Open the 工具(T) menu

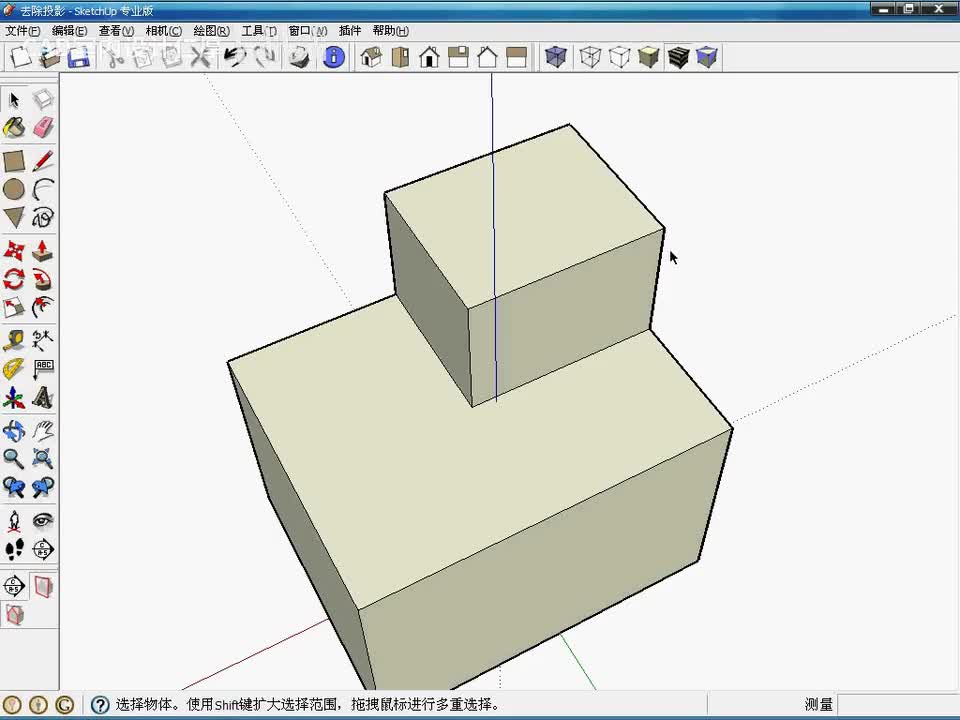click(259, 31)
